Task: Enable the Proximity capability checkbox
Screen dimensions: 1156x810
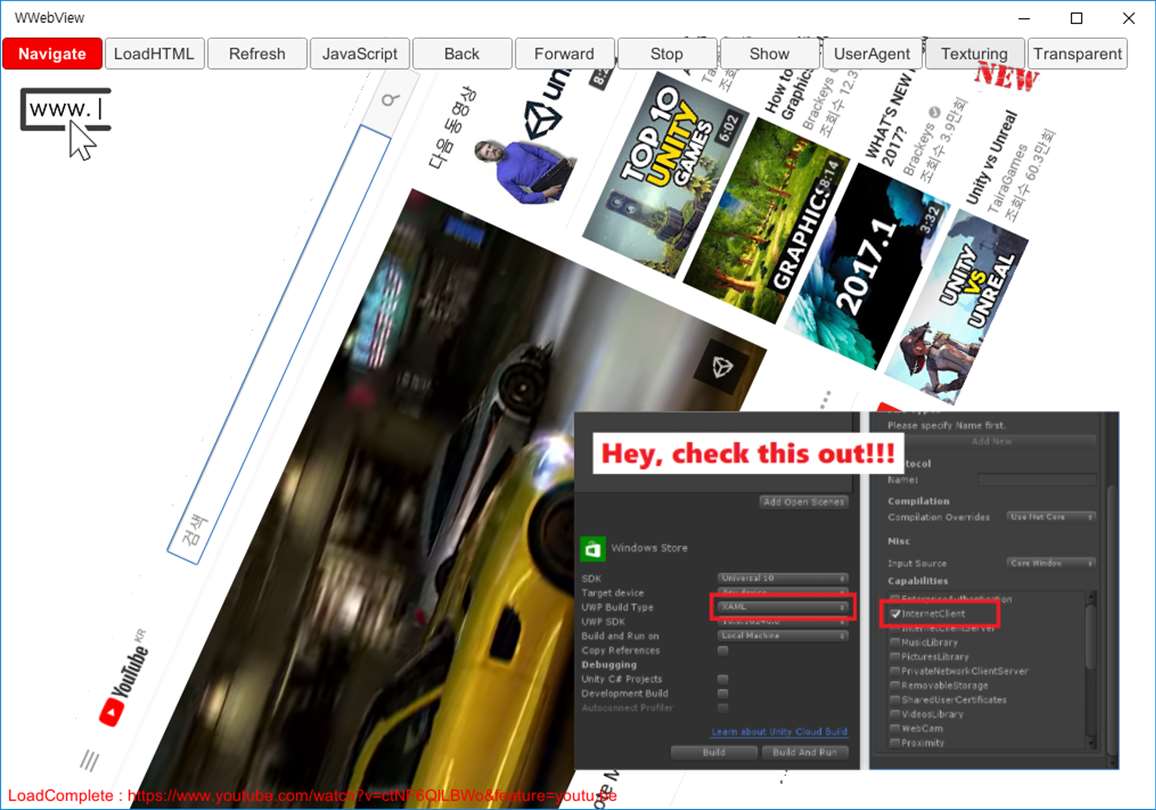Action: click(895, 742)
